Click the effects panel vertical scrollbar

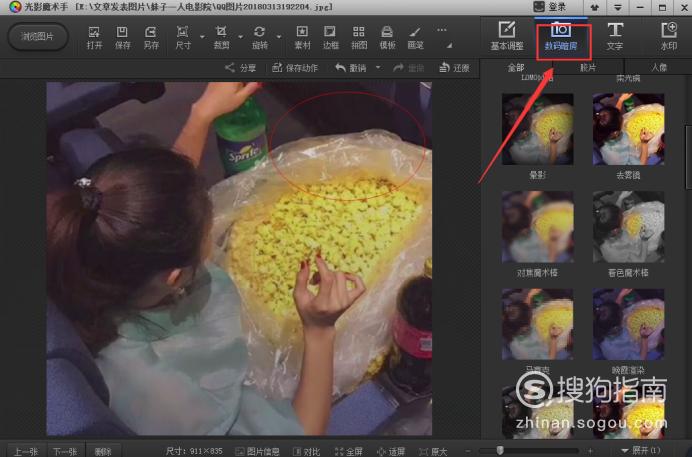tap(688, 157)
